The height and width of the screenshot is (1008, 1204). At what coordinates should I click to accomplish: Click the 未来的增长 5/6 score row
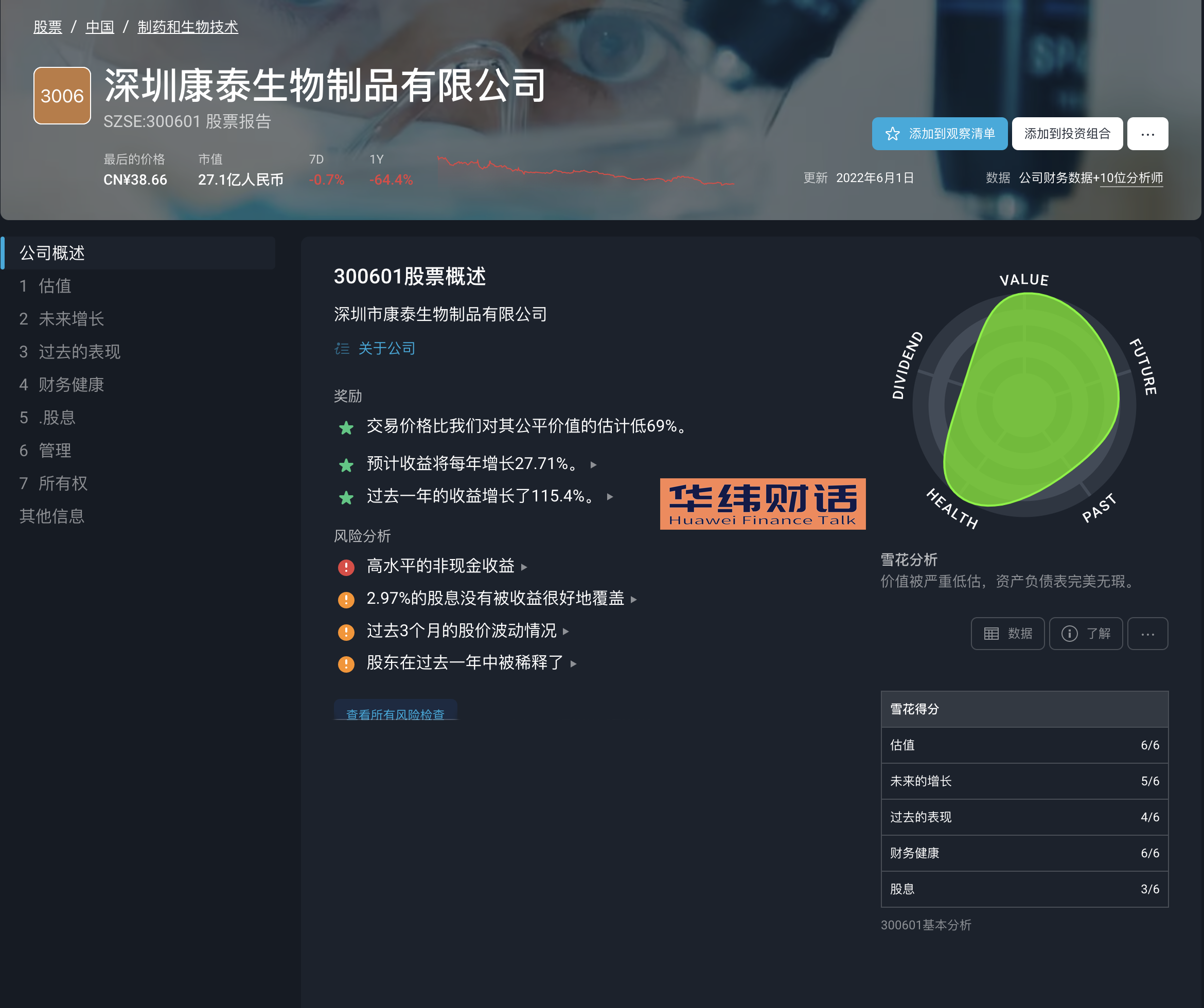click(x=1024, y=781)
